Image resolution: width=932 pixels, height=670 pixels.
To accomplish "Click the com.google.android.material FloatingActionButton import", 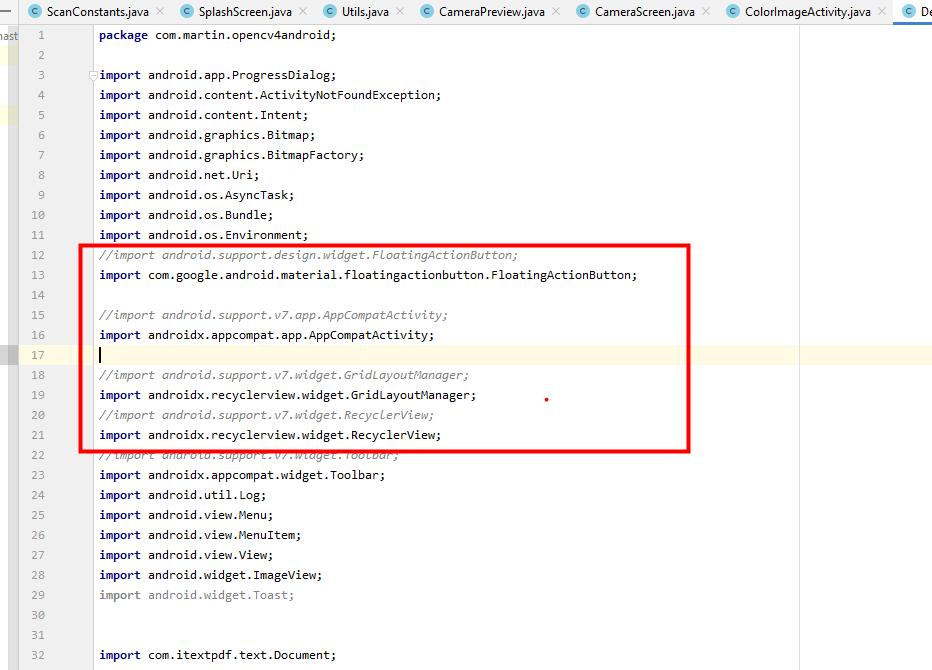I will click(x=368, y=275).
